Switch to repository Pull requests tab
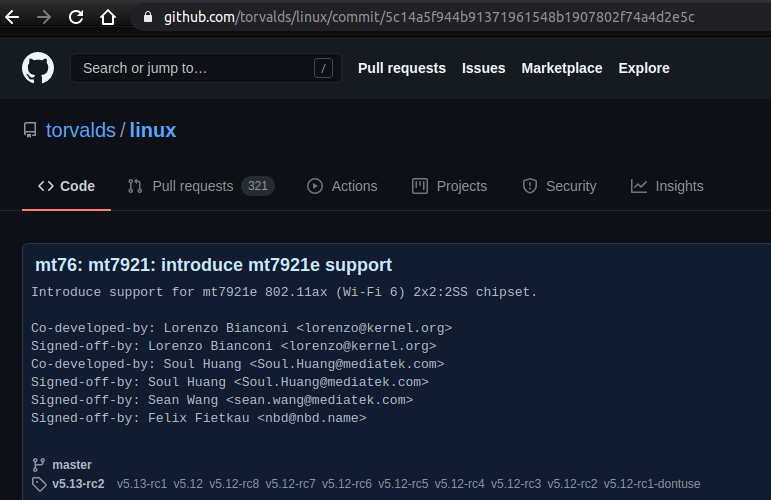This screenshot has width=771, height=500. point(201,186)
